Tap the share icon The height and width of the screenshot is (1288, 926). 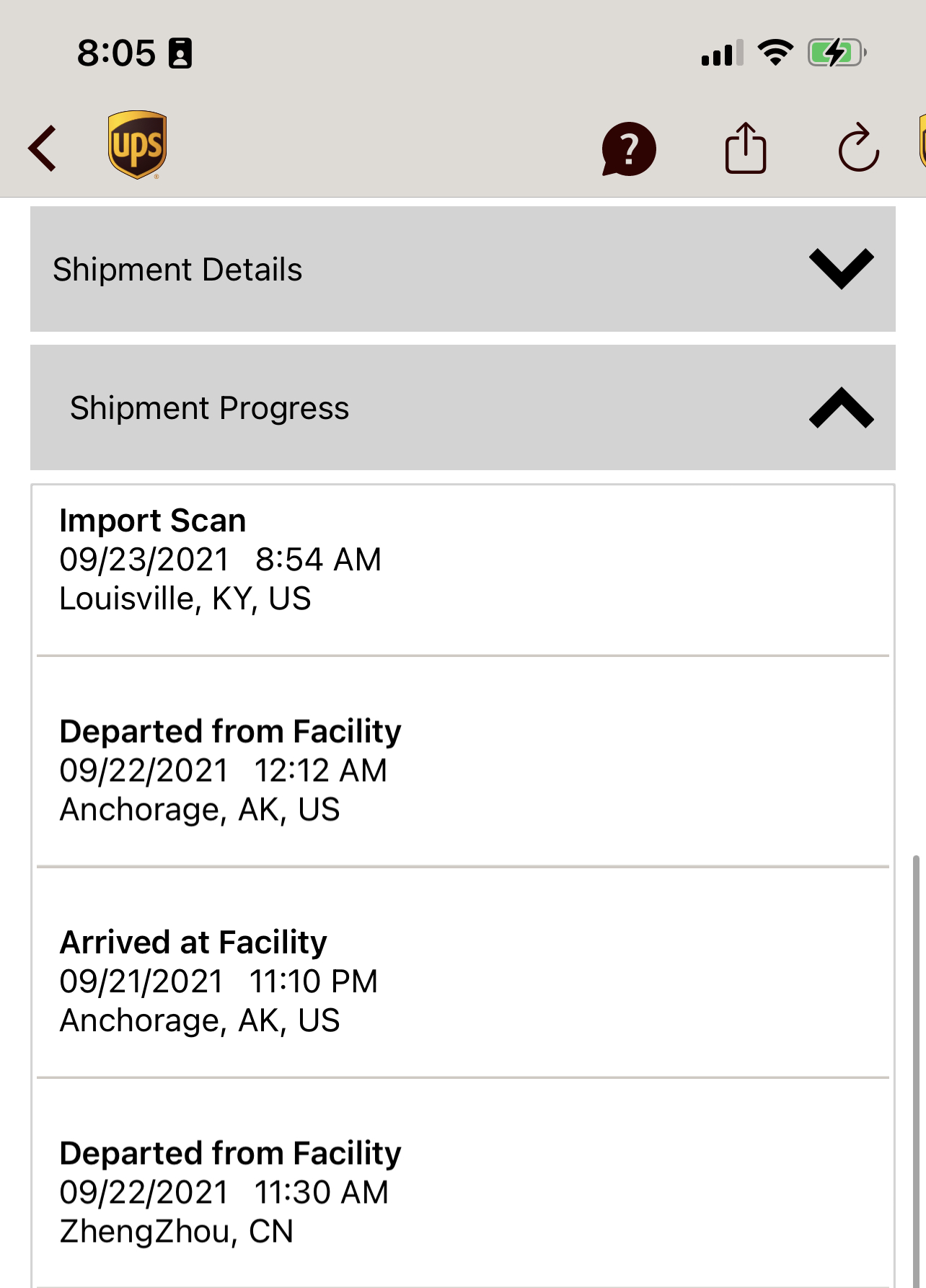click(745, 149)
